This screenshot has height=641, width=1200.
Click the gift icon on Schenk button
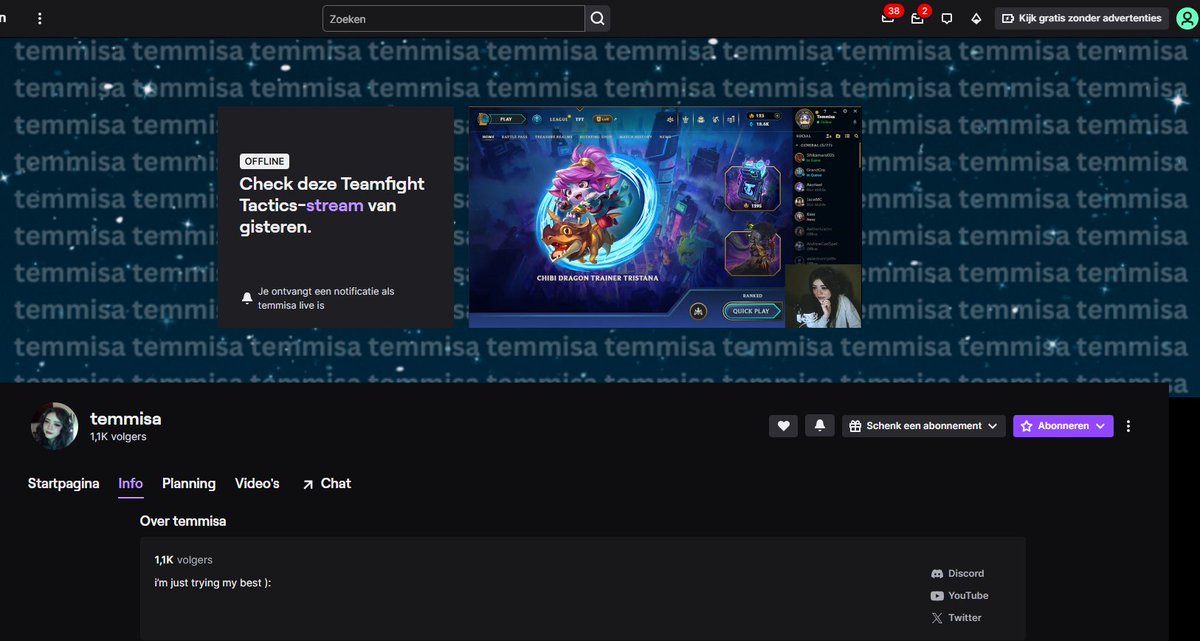click(x=855, y=426)
